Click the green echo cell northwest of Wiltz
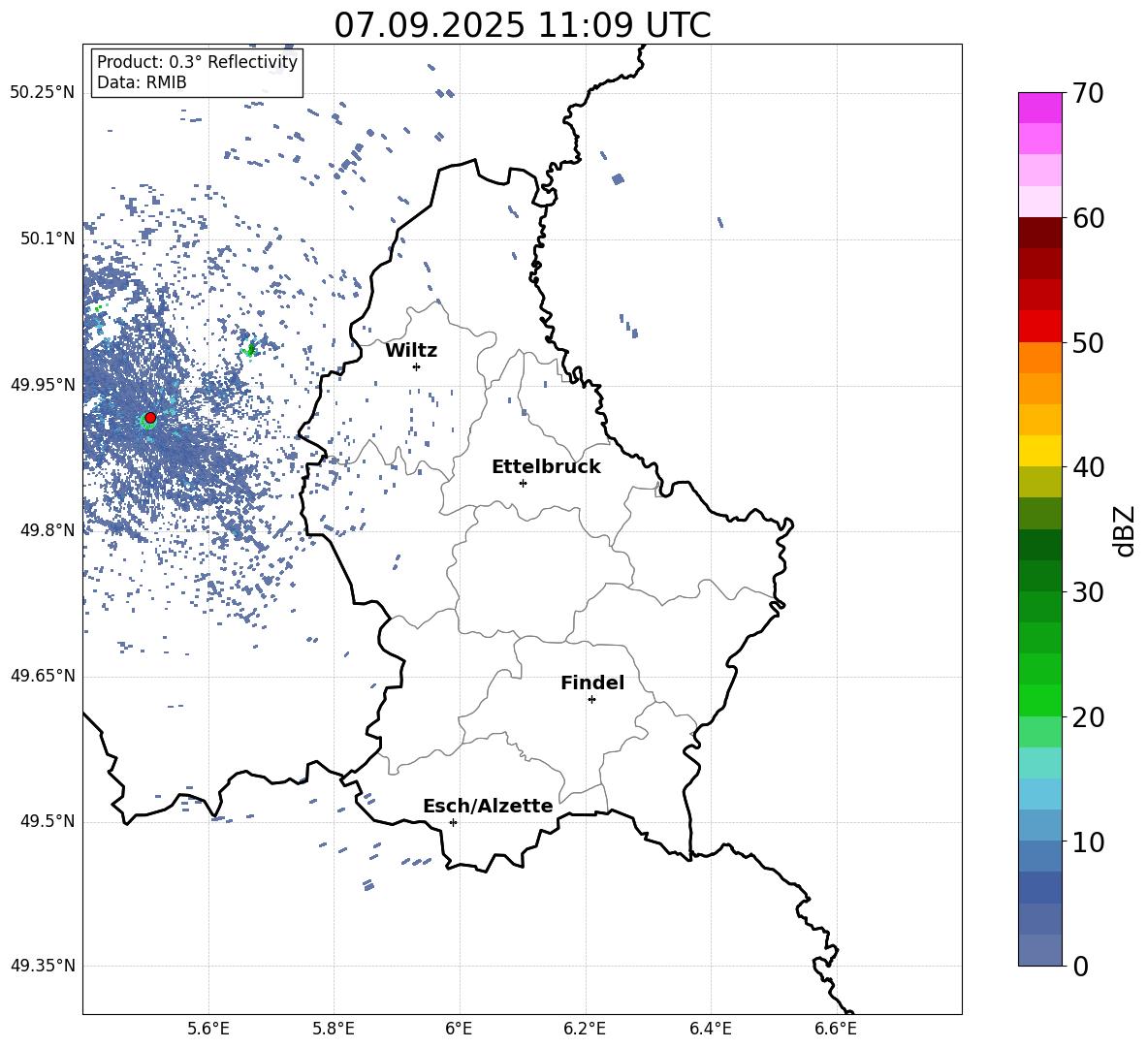Image resolution: width=1148 pixels, height=1048 pixels. click(250, 350)
